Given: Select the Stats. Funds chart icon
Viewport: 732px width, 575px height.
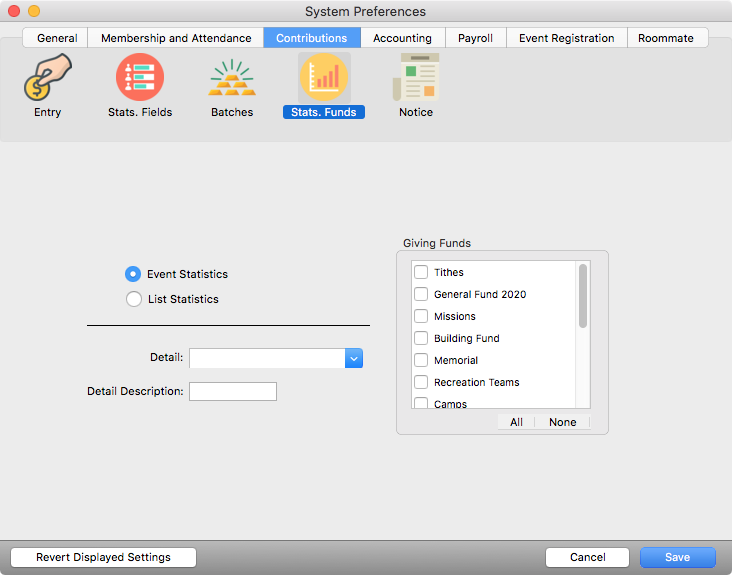Looking at the screenshot, I should click(x=324, y=79).
